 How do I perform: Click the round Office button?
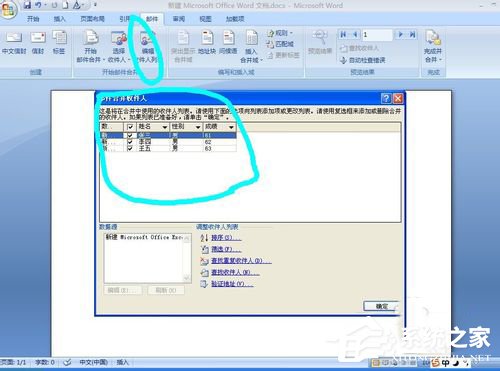(x=8, y=9)
